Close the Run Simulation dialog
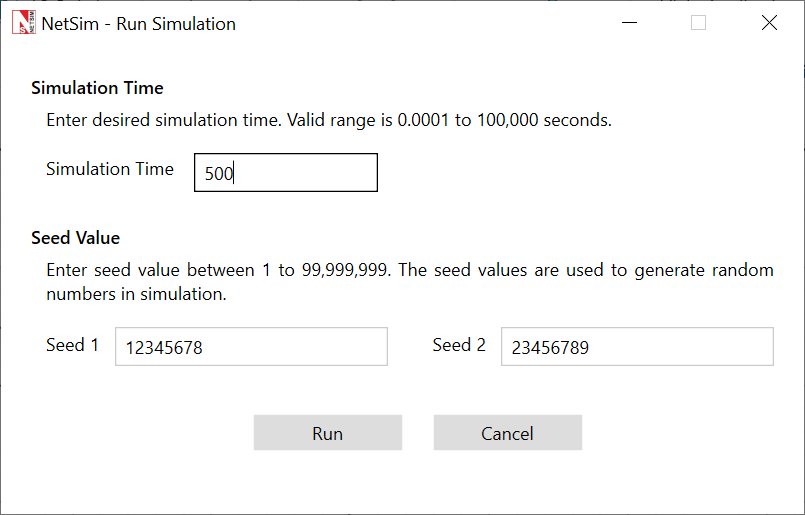Image resolution: width=805 pixels, height=515 pixels. [769, 23]
